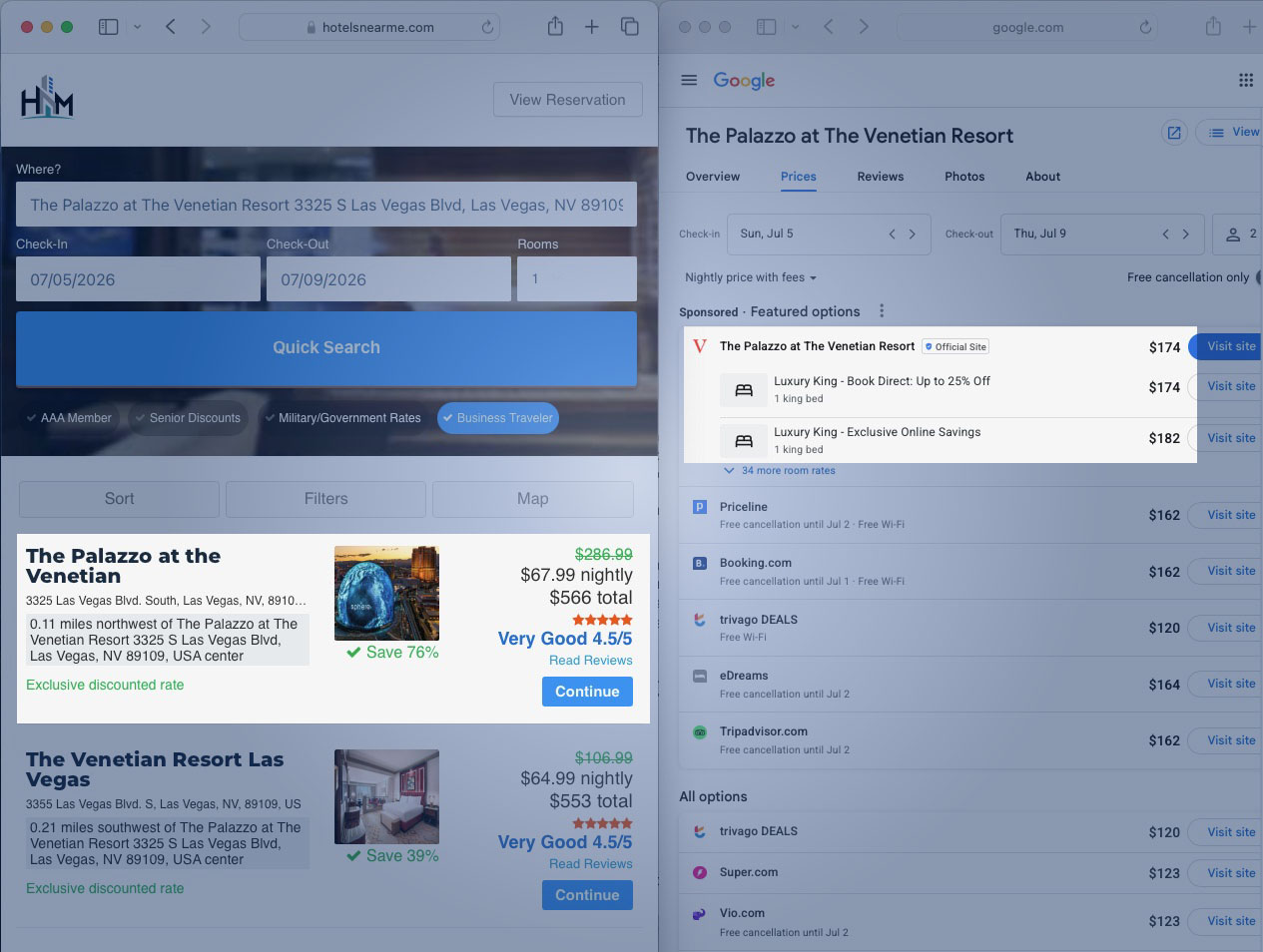Show tab overview in hotelsnearme window

[x=630, y=27]
